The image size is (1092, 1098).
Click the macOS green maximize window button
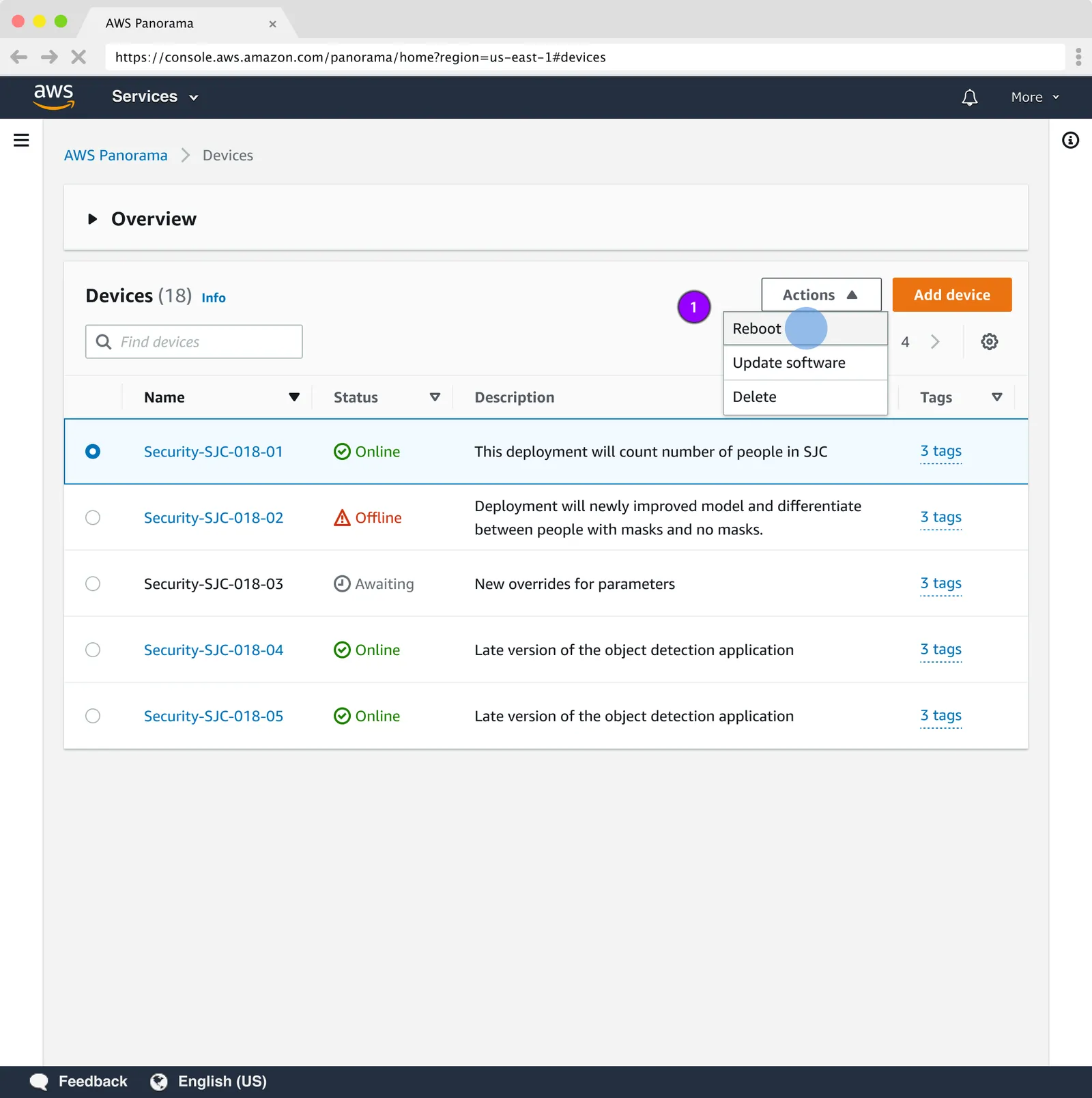pyautogui.click(x=61, y=21)
